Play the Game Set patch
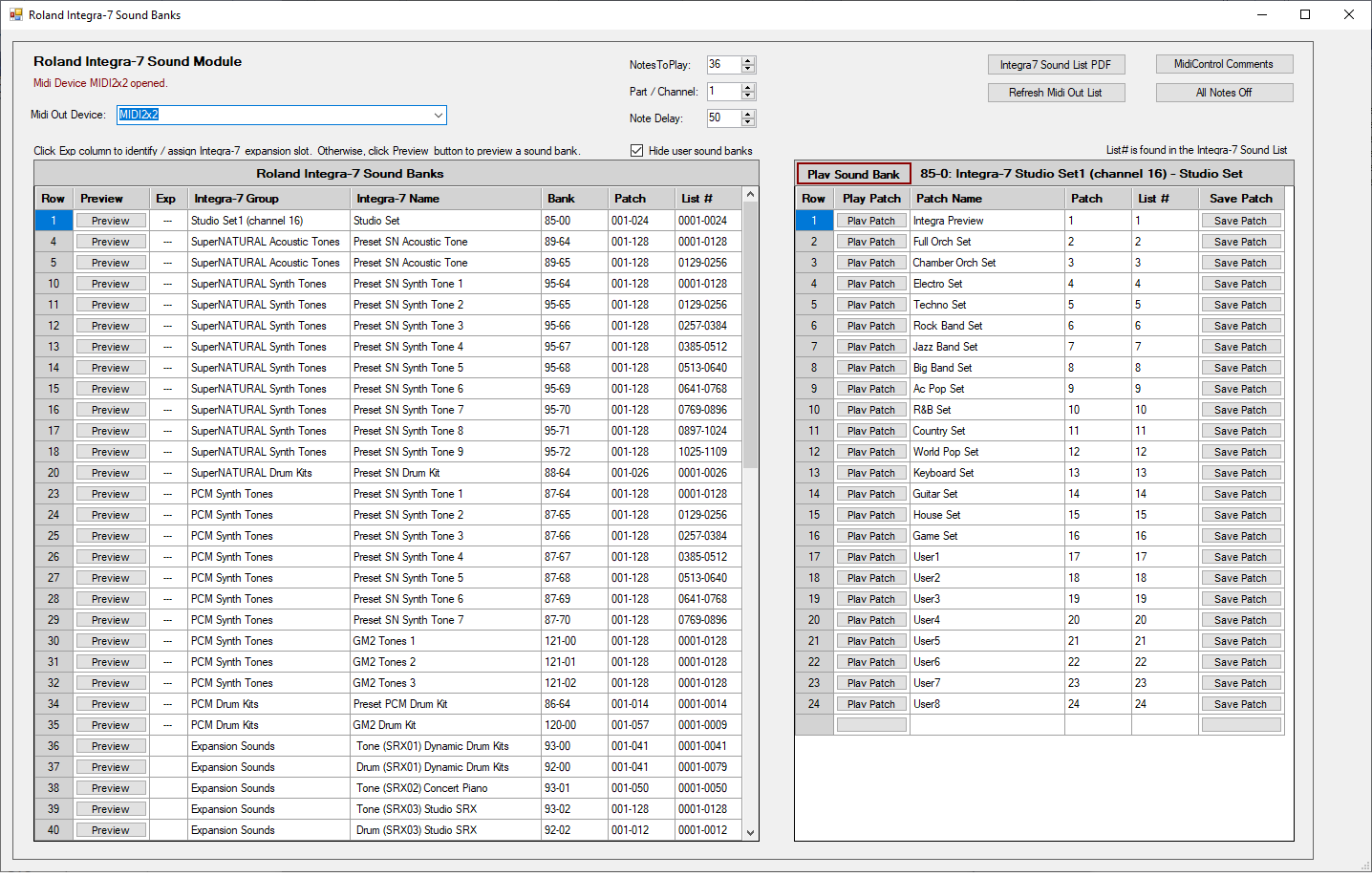 [x=871, y=536]
